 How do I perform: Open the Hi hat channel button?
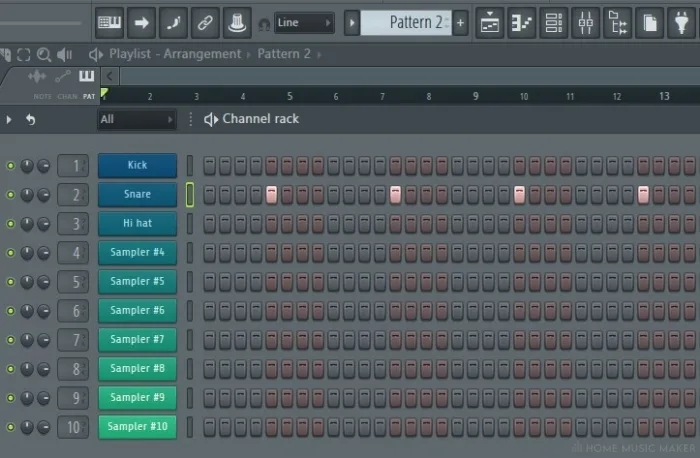coord(138,223)
